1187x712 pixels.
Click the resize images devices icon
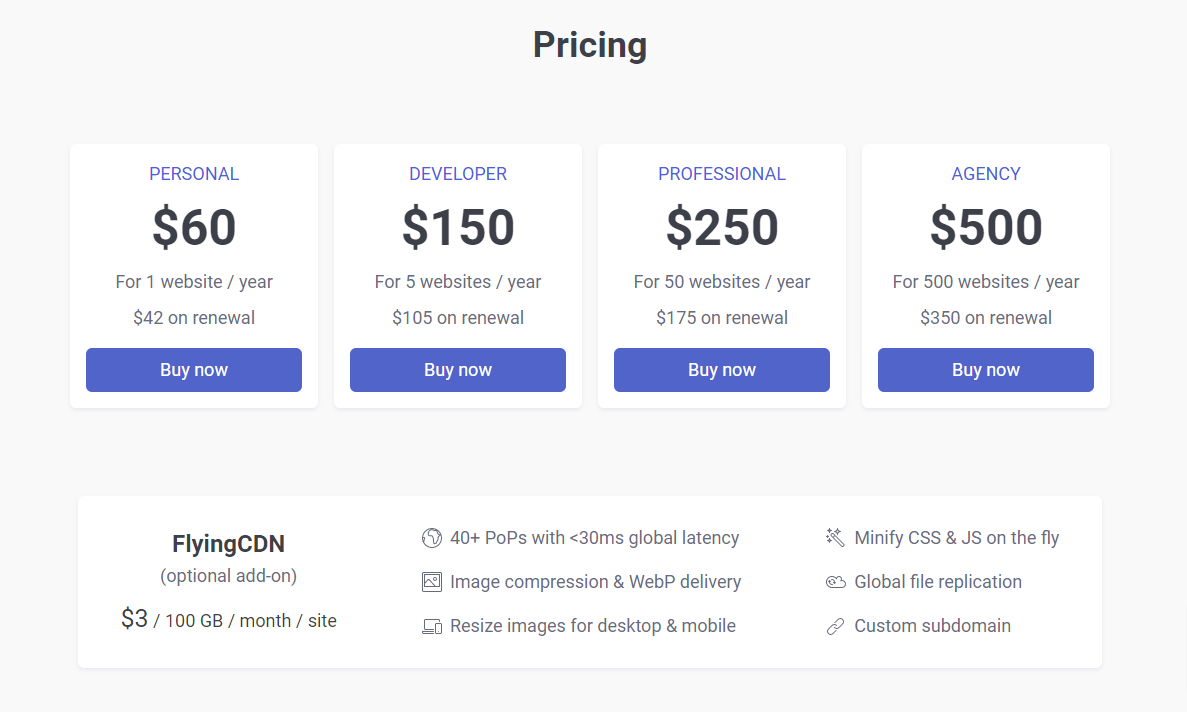tap(431, 626)
